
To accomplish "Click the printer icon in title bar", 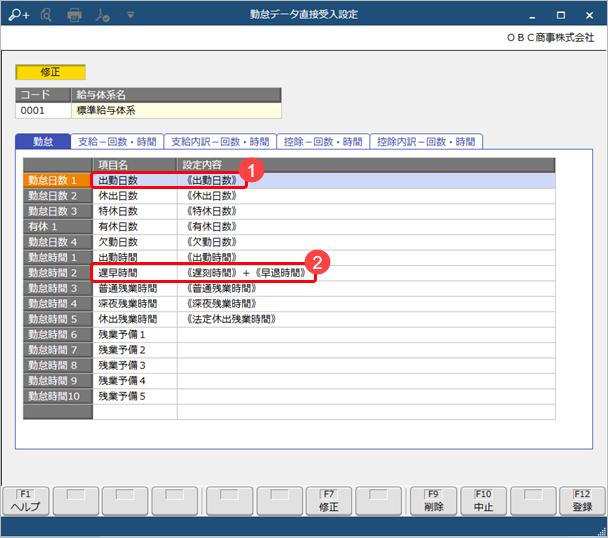I will point(75,15).
